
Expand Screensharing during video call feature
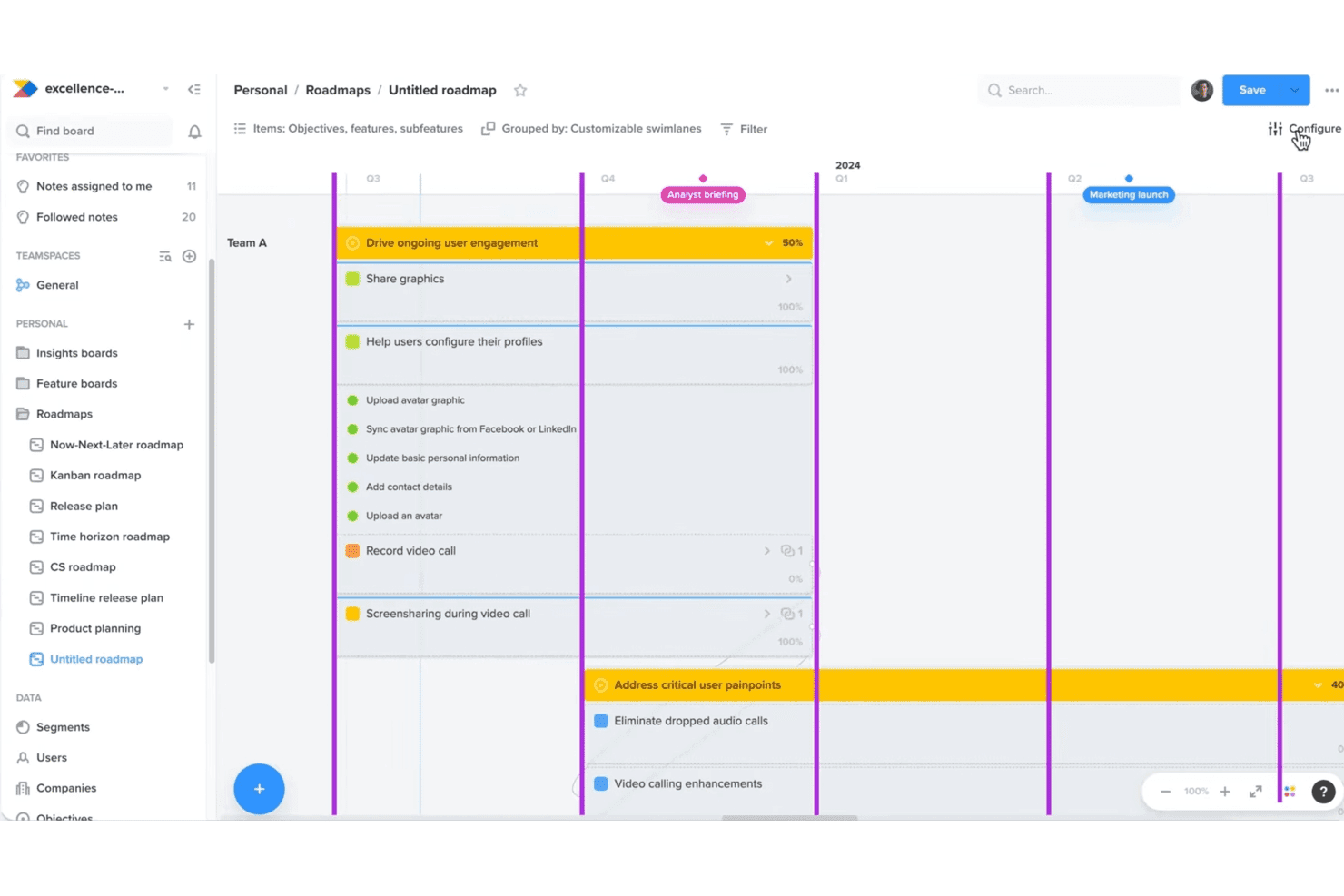(766, 614)
